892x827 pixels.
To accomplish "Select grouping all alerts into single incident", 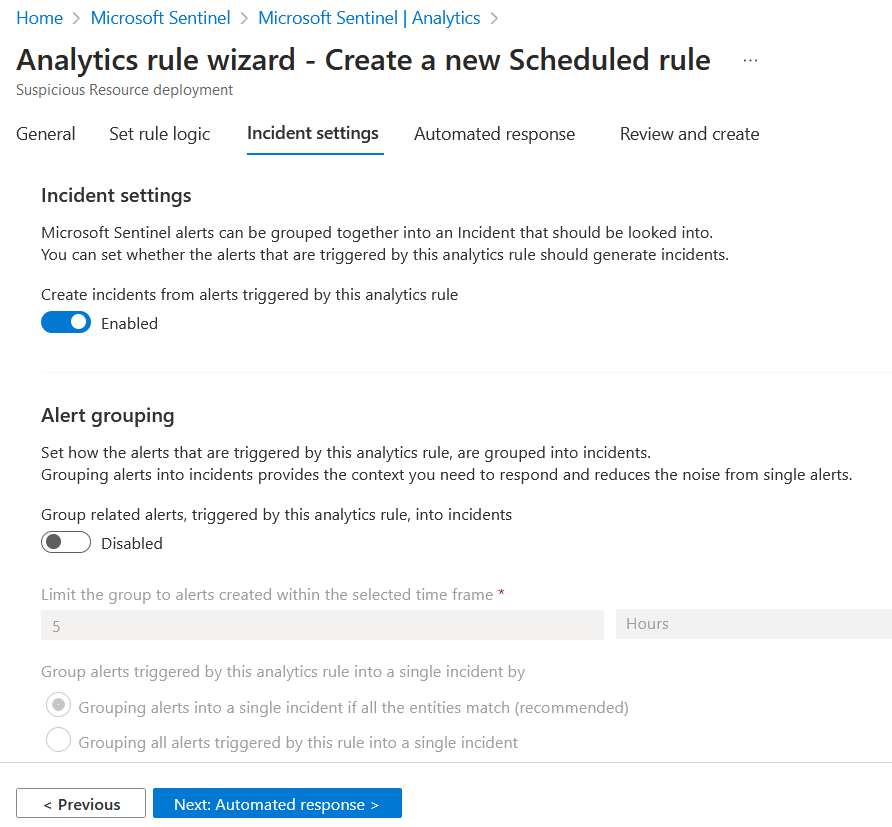I will coord(58,740).
